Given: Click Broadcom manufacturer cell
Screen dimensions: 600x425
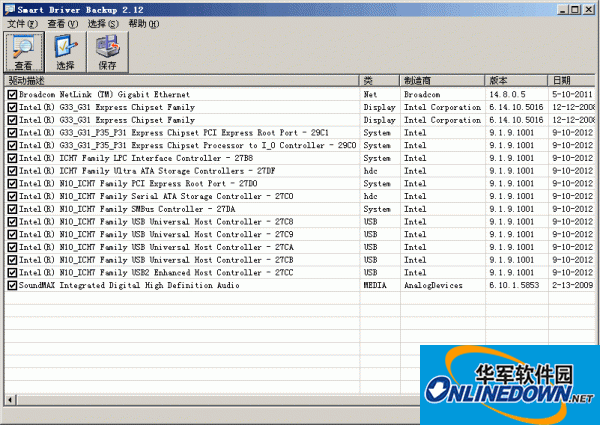Looking at the screenshot, I should tap(422, 94).
